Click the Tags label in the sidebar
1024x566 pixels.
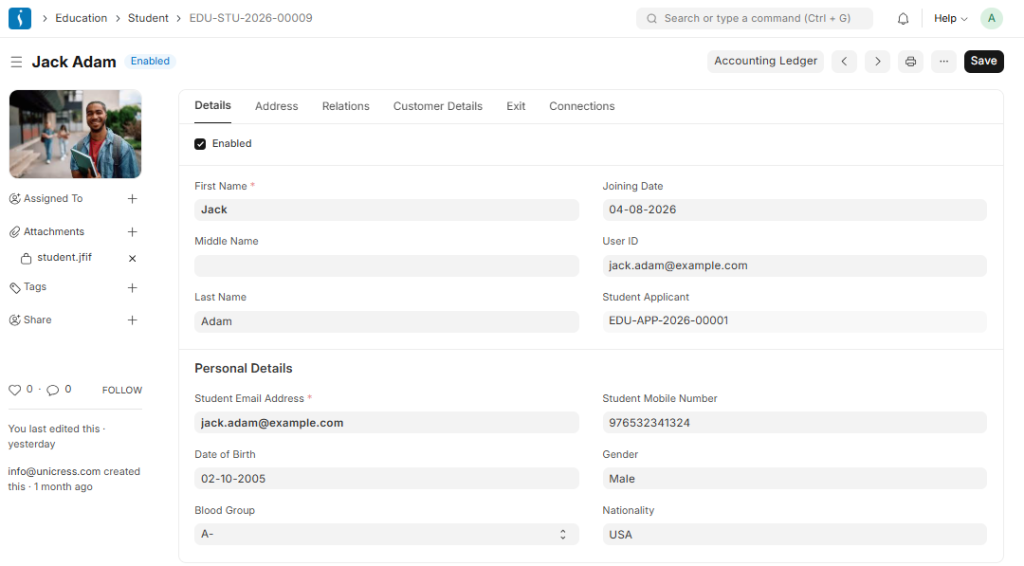click(x=35, y=287)
